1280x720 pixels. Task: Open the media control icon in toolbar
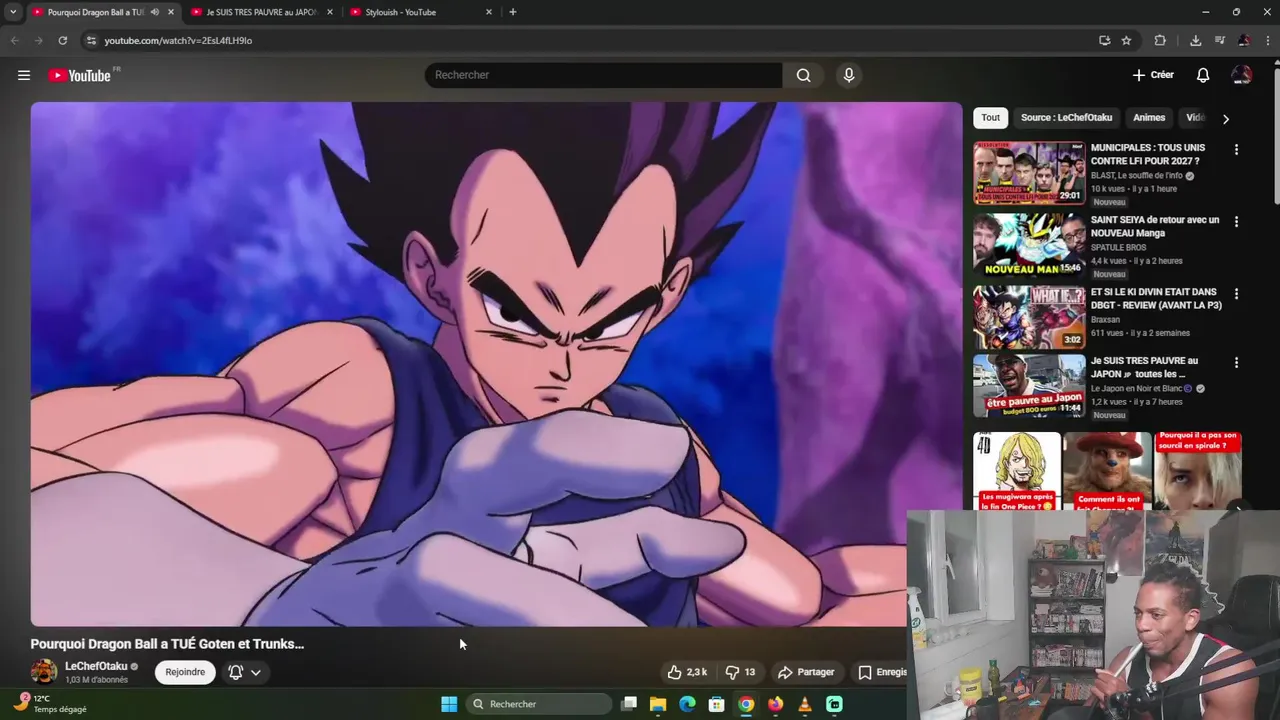(1219, 40)
